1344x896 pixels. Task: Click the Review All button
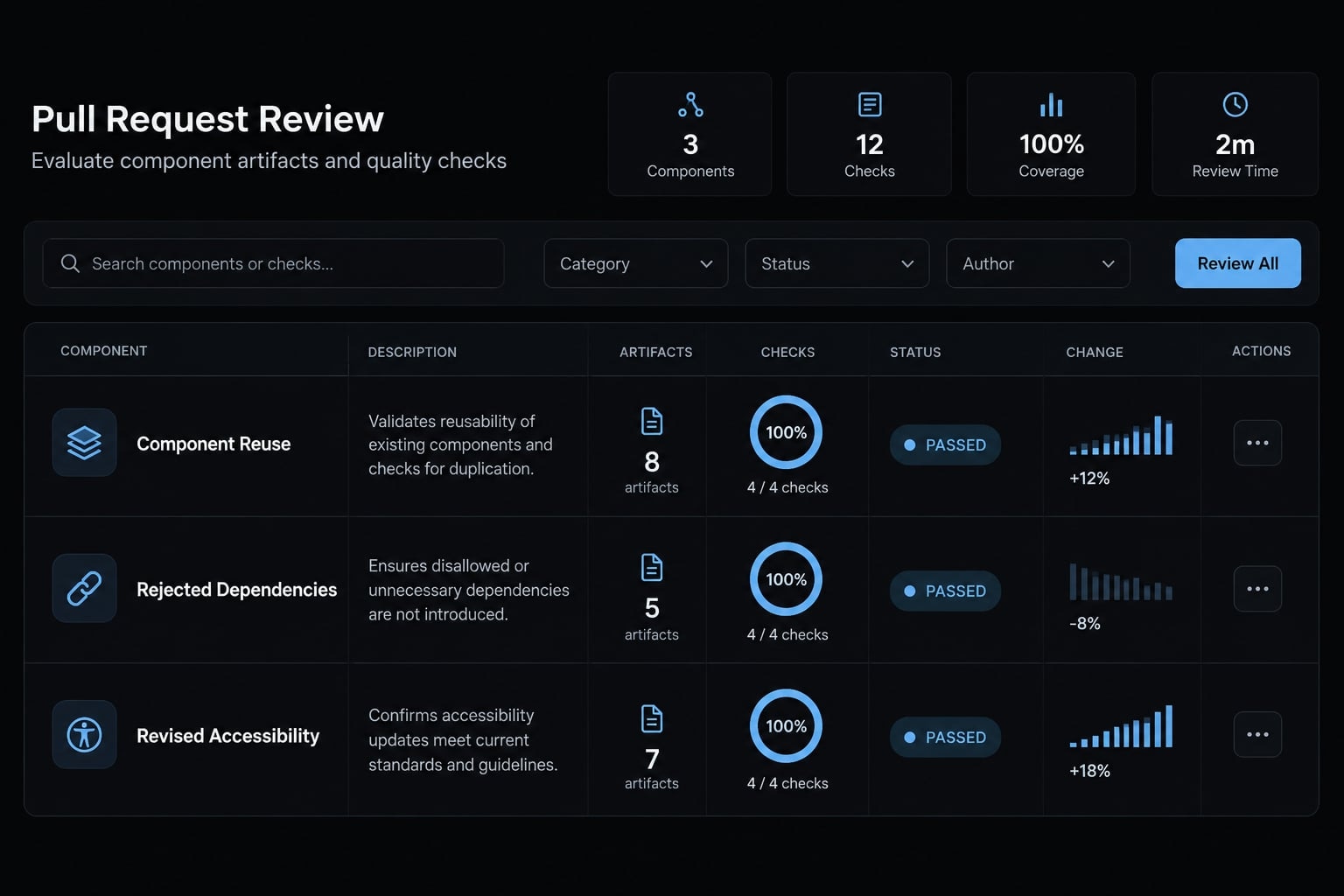tap(1237, 263)
